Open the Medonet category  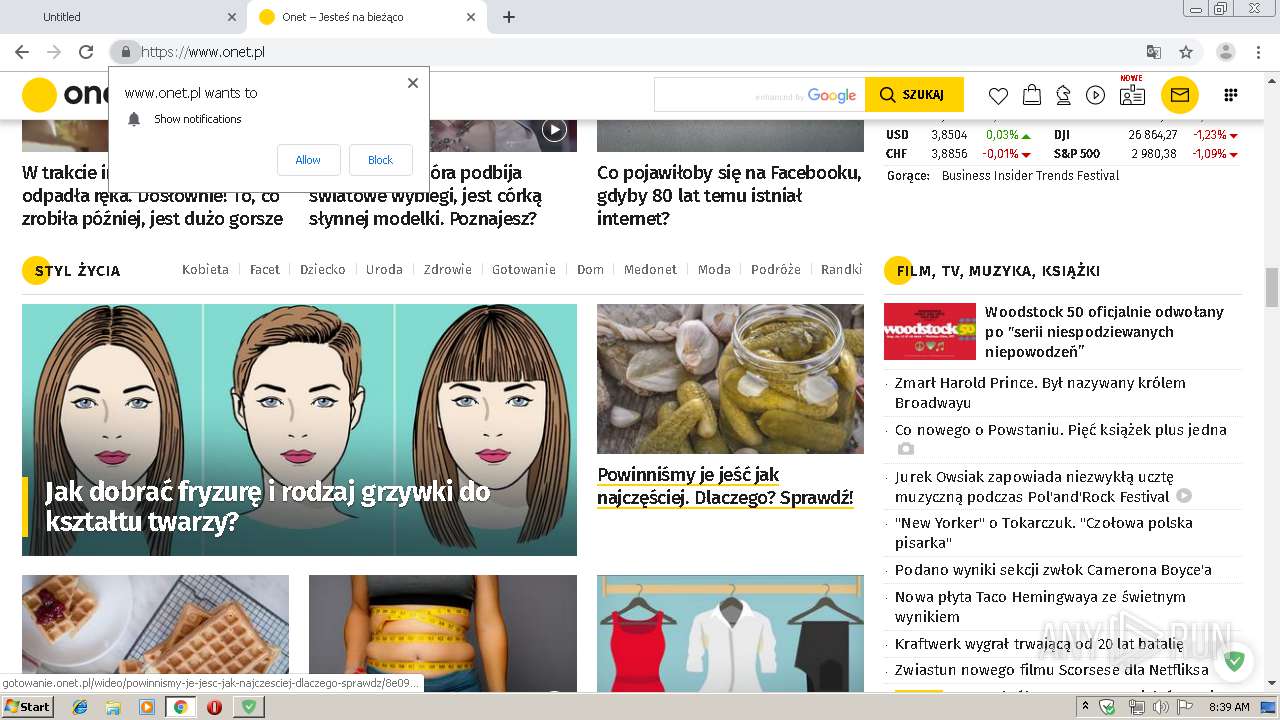tap(650, 269)
